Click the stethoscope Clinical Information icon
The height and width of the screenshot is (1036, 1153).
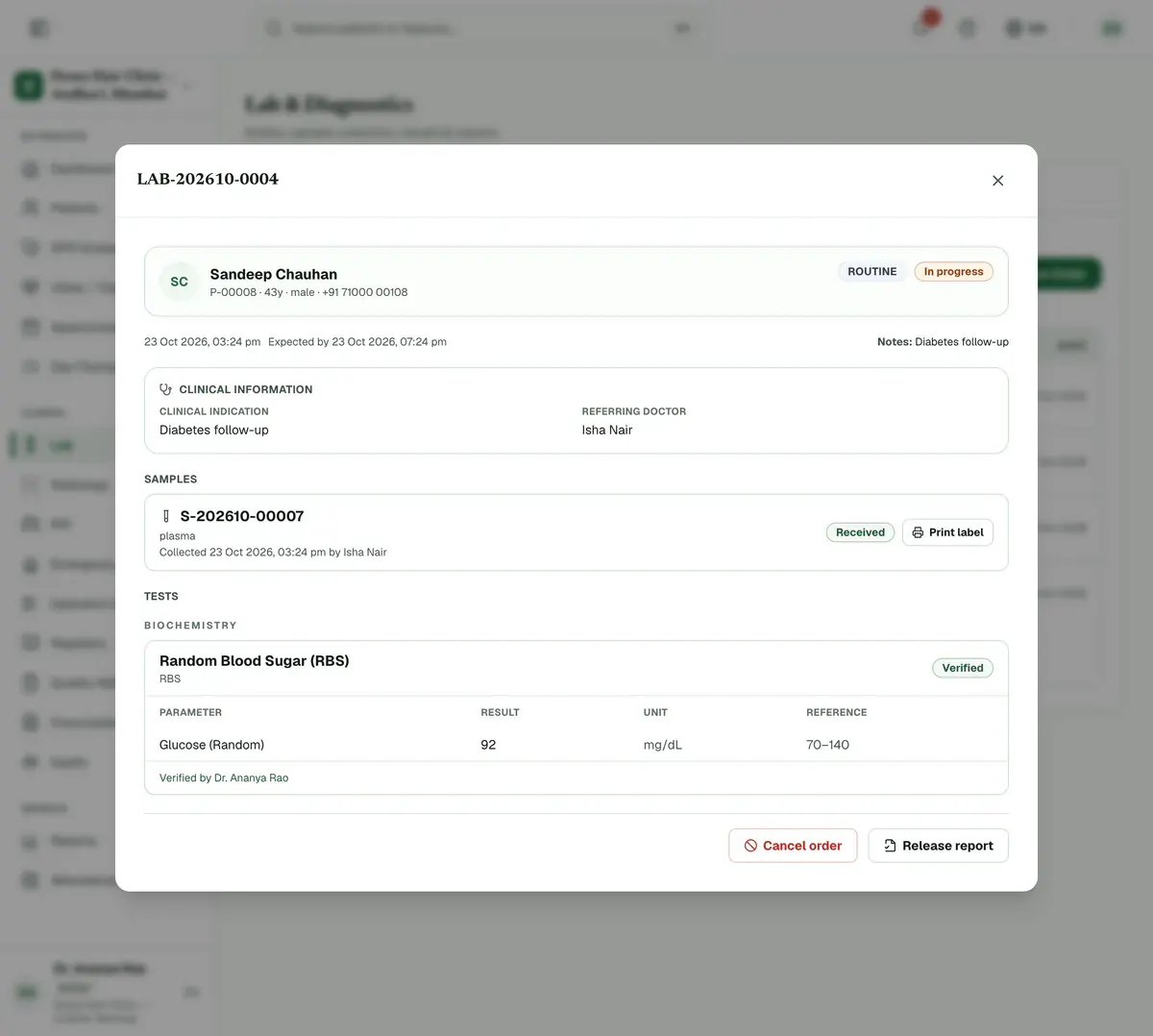[166, 389]
